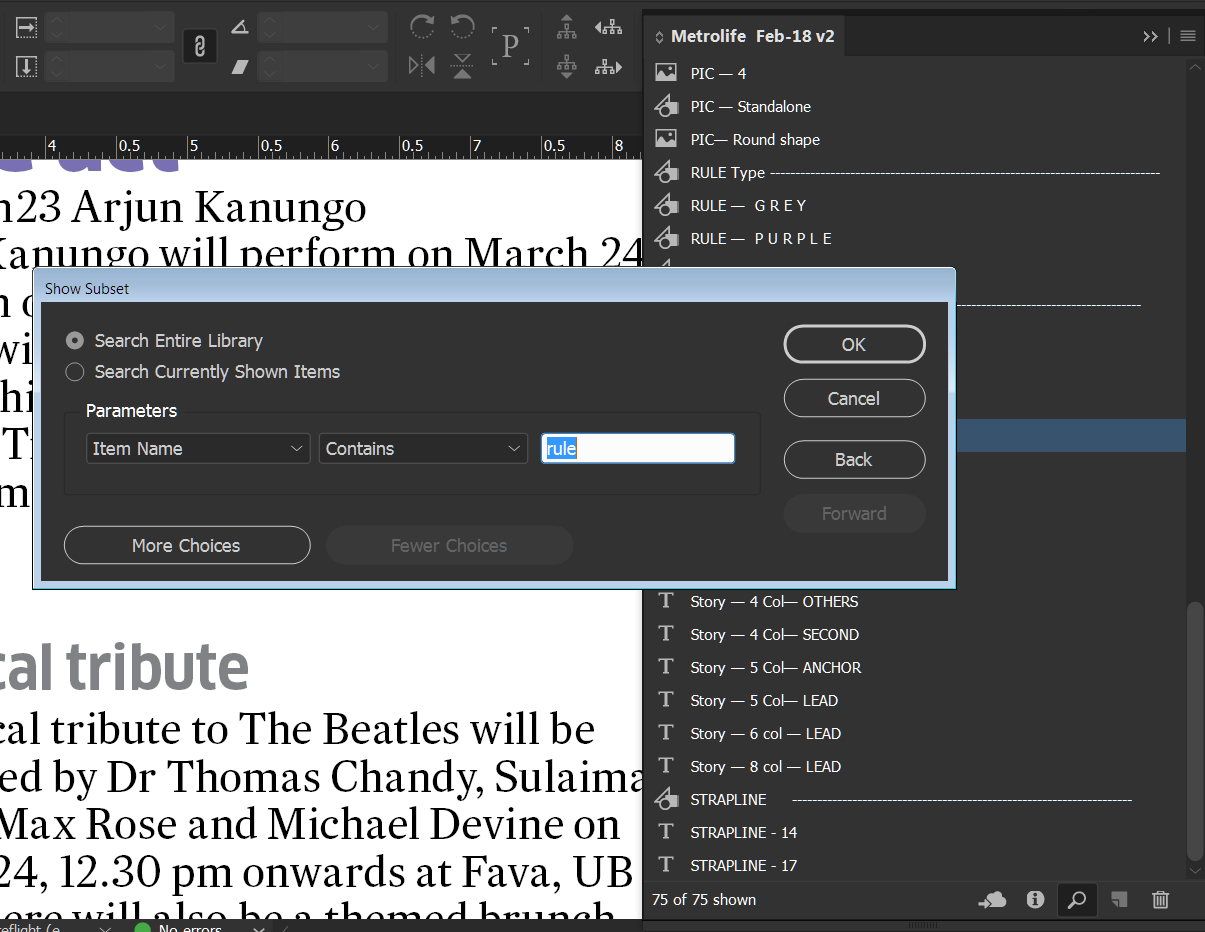Click the rotate 90° counter-clockwise icon
Viewport: 1205px width, 932px height.
(462, 27)
